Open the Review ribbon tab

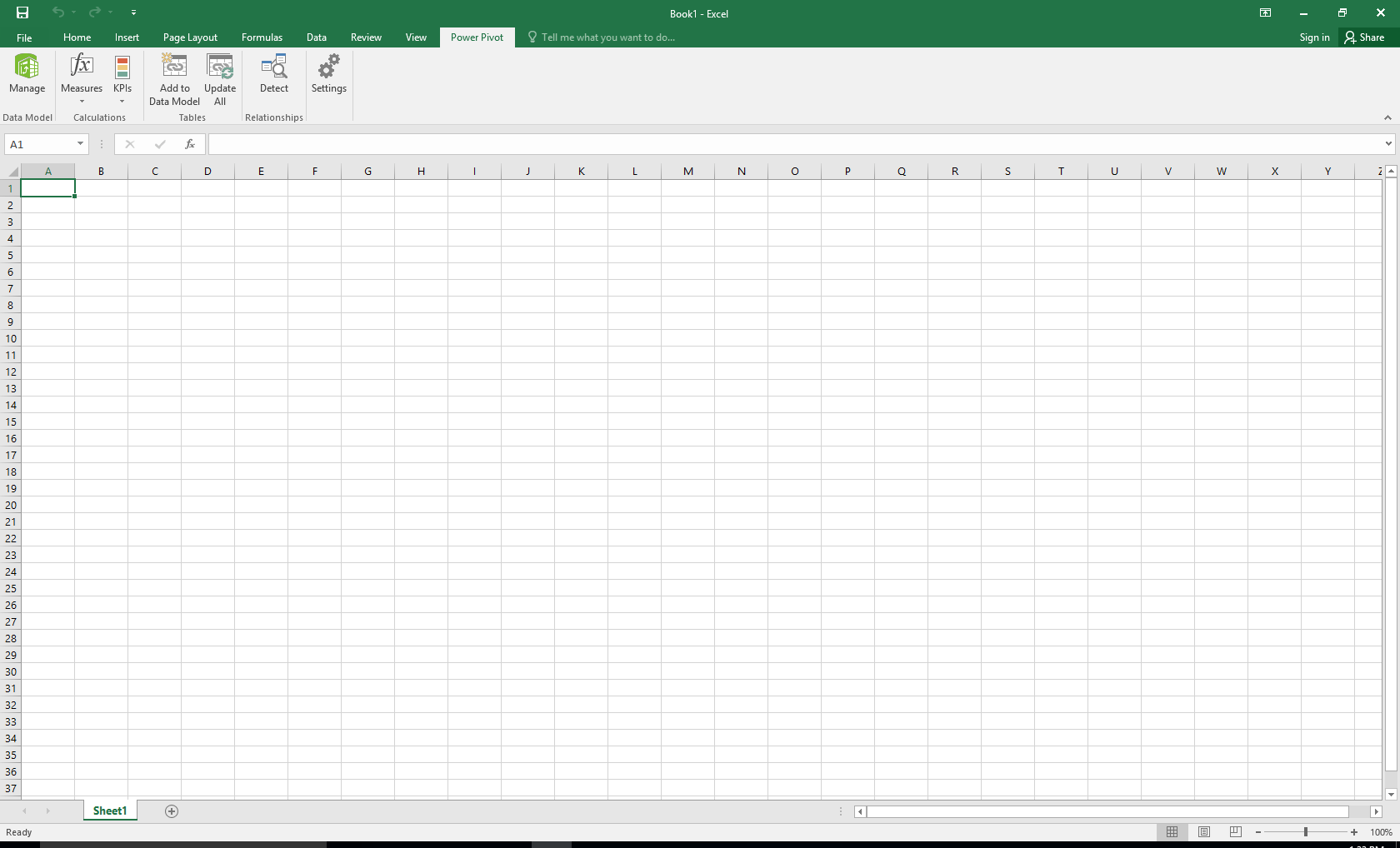[366, 37]
